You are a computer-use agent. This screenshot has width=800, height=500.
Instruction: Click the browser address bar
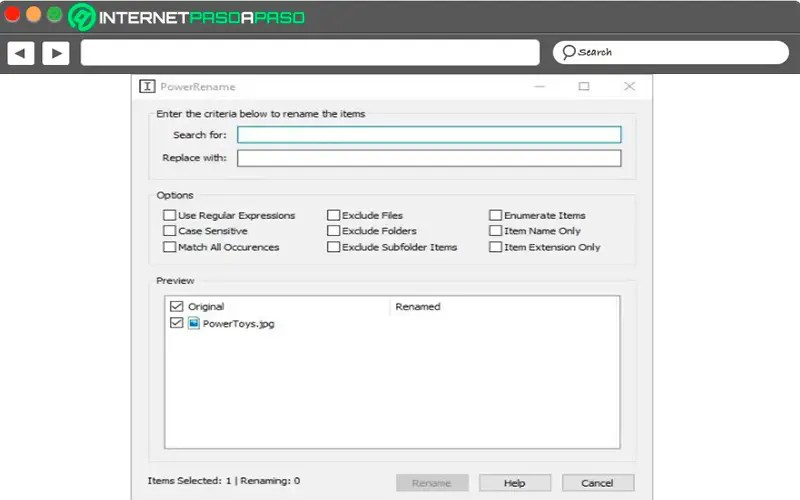(310, 53)
